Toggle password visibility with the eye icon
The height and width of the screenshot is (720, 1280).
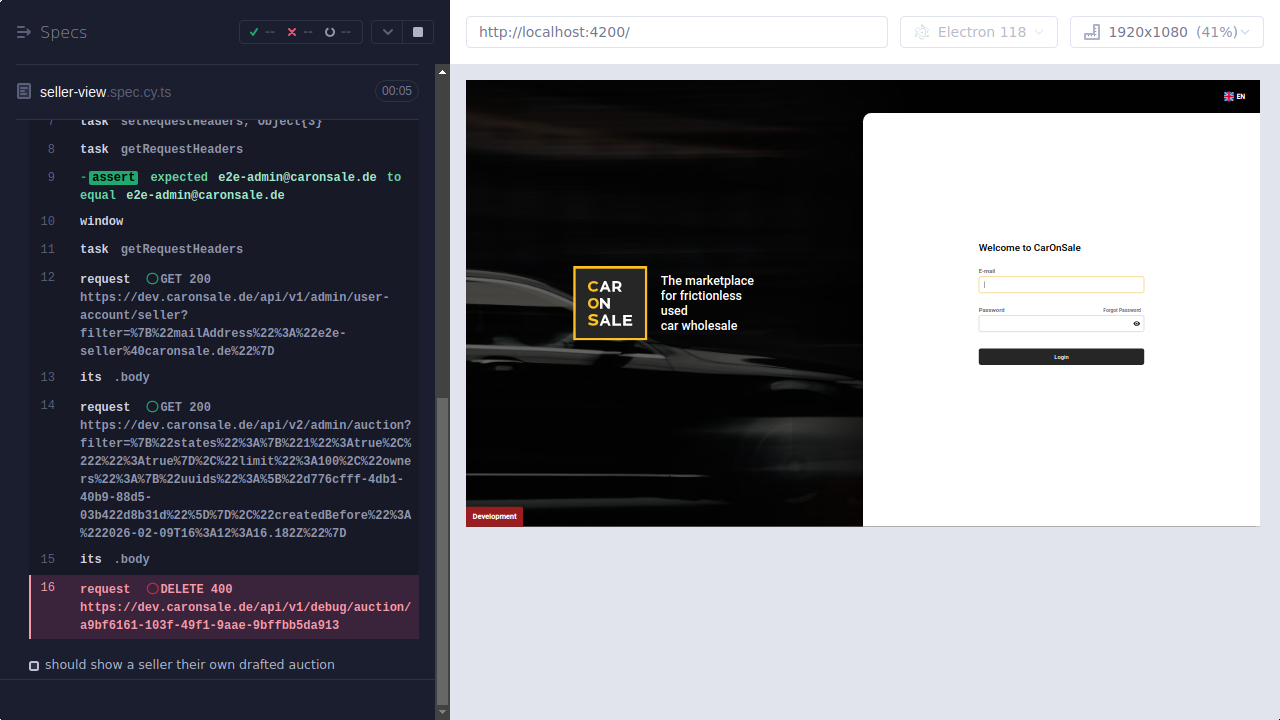(1134, 323)
